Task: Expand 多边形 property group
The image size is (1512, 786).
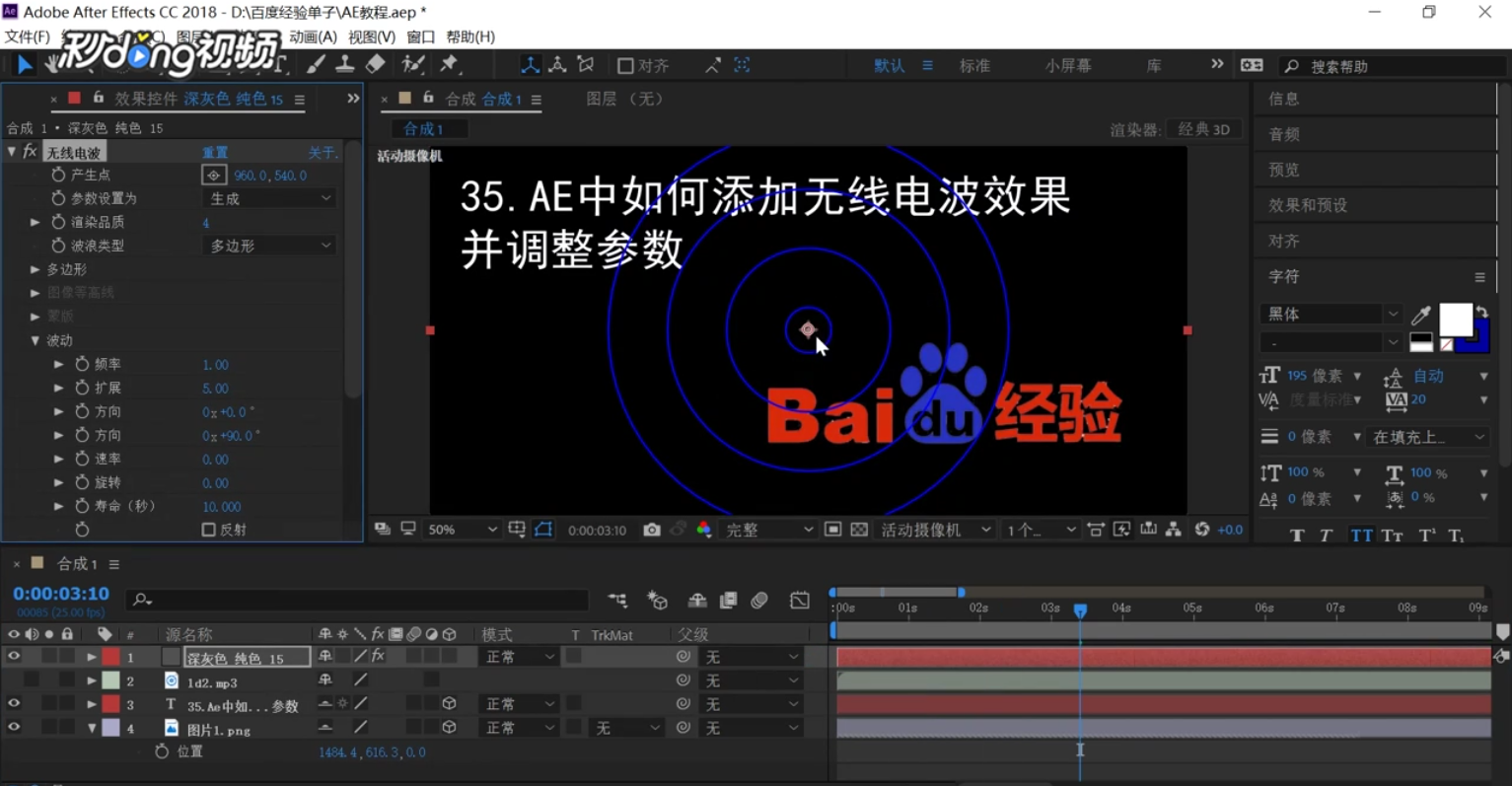Action: pos(36,269)
